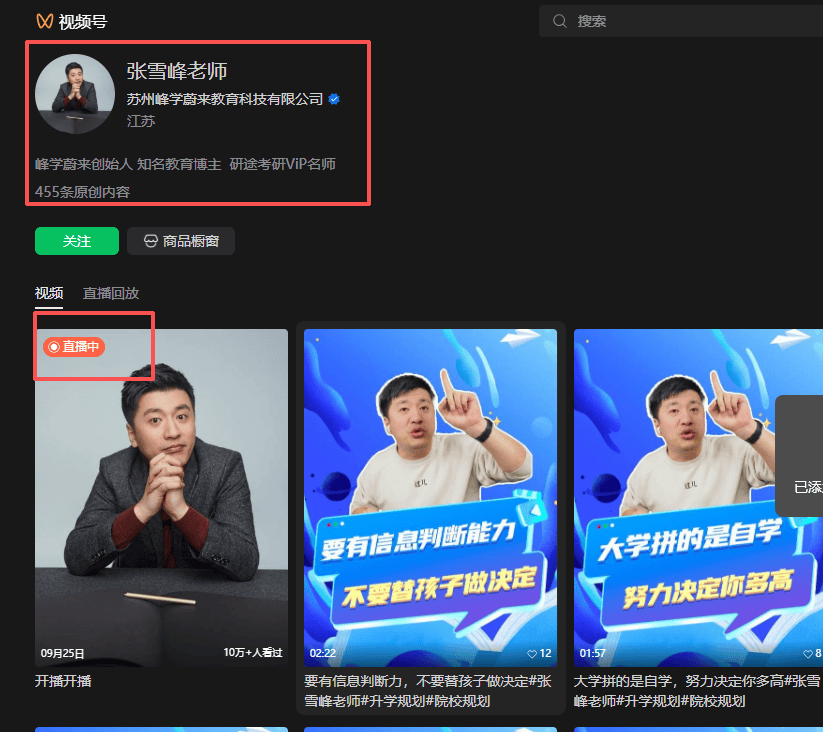
Task: Focus the 搜索 search input field
Action: [690, 21]
